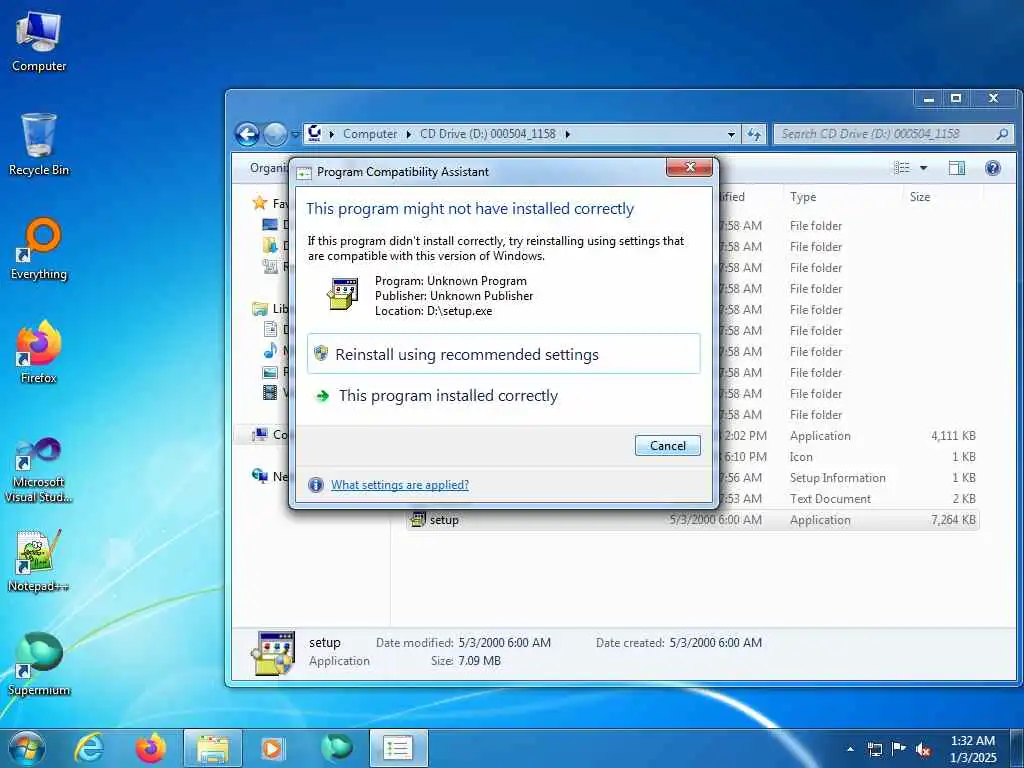Open the view options dropdown arrow
The height and width of the screenshot is (768, 1024).
(923, 168)
